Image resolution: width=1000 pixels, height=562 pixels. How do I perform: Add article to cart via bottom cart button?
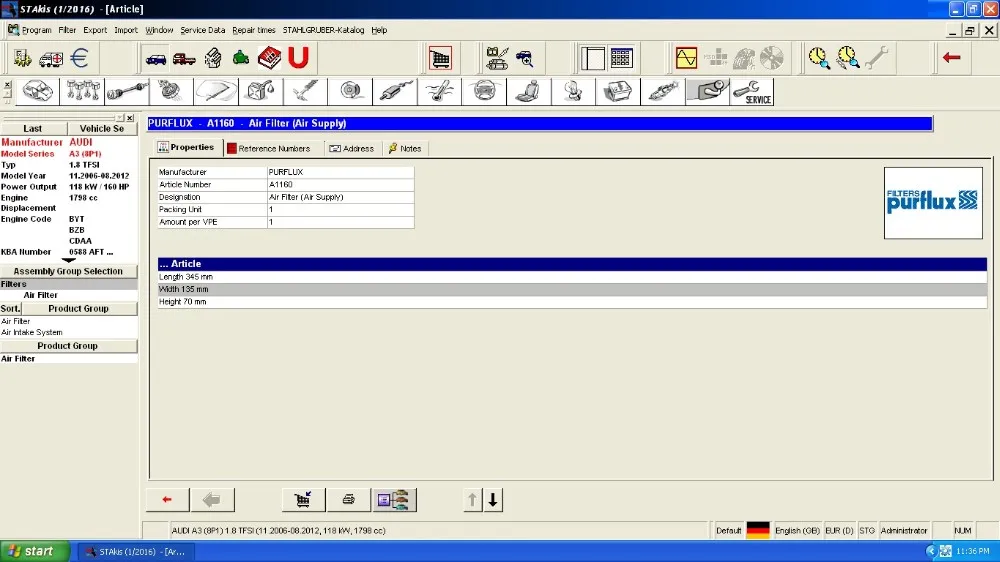[304, 500]
